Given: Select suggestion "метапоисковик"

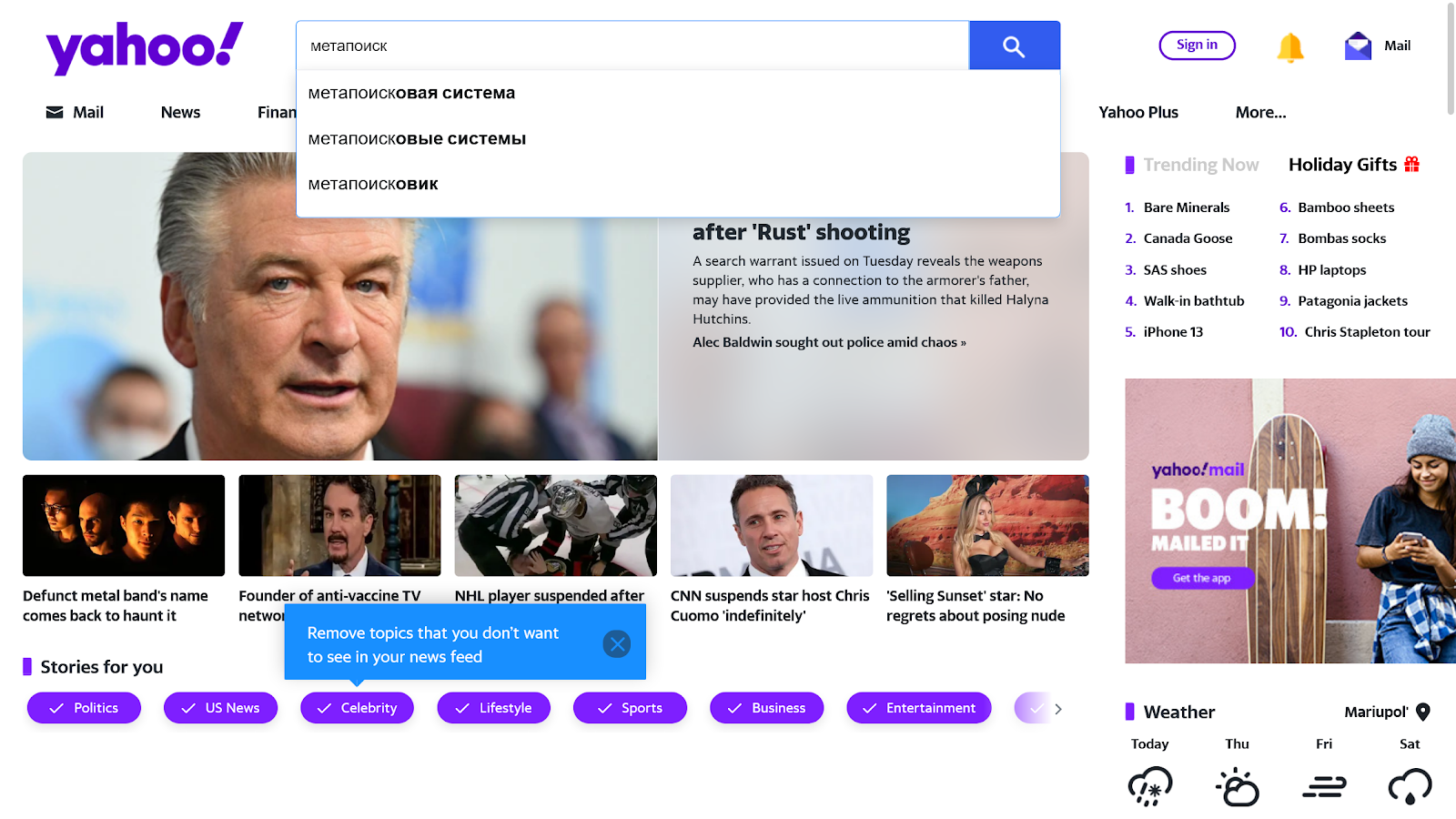Looking at the screenshot, I should point(373,185).
